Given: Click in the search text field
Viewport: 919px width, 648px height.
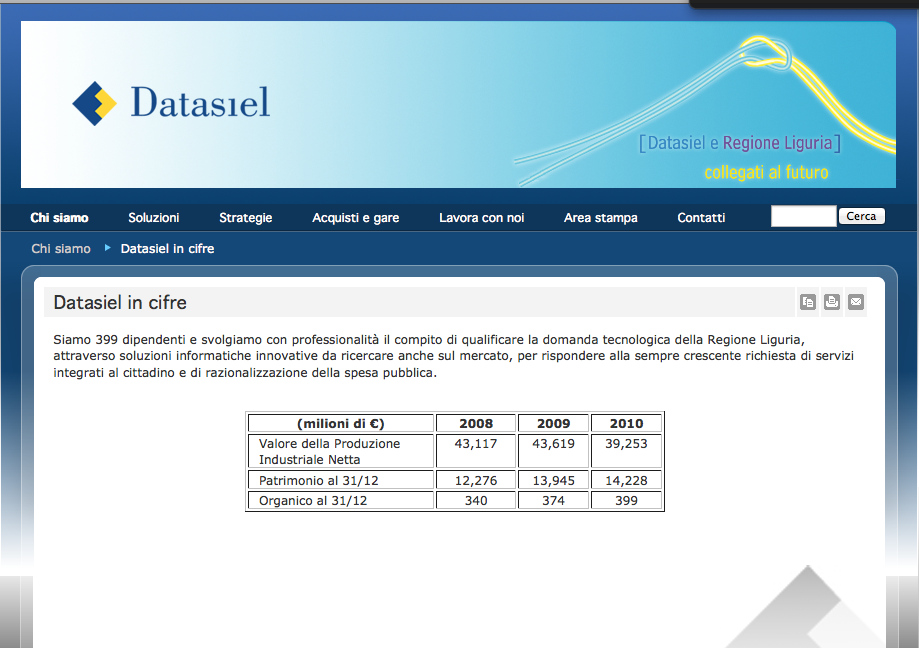Looking at the screenshot, I should click(x=803, y=216).
